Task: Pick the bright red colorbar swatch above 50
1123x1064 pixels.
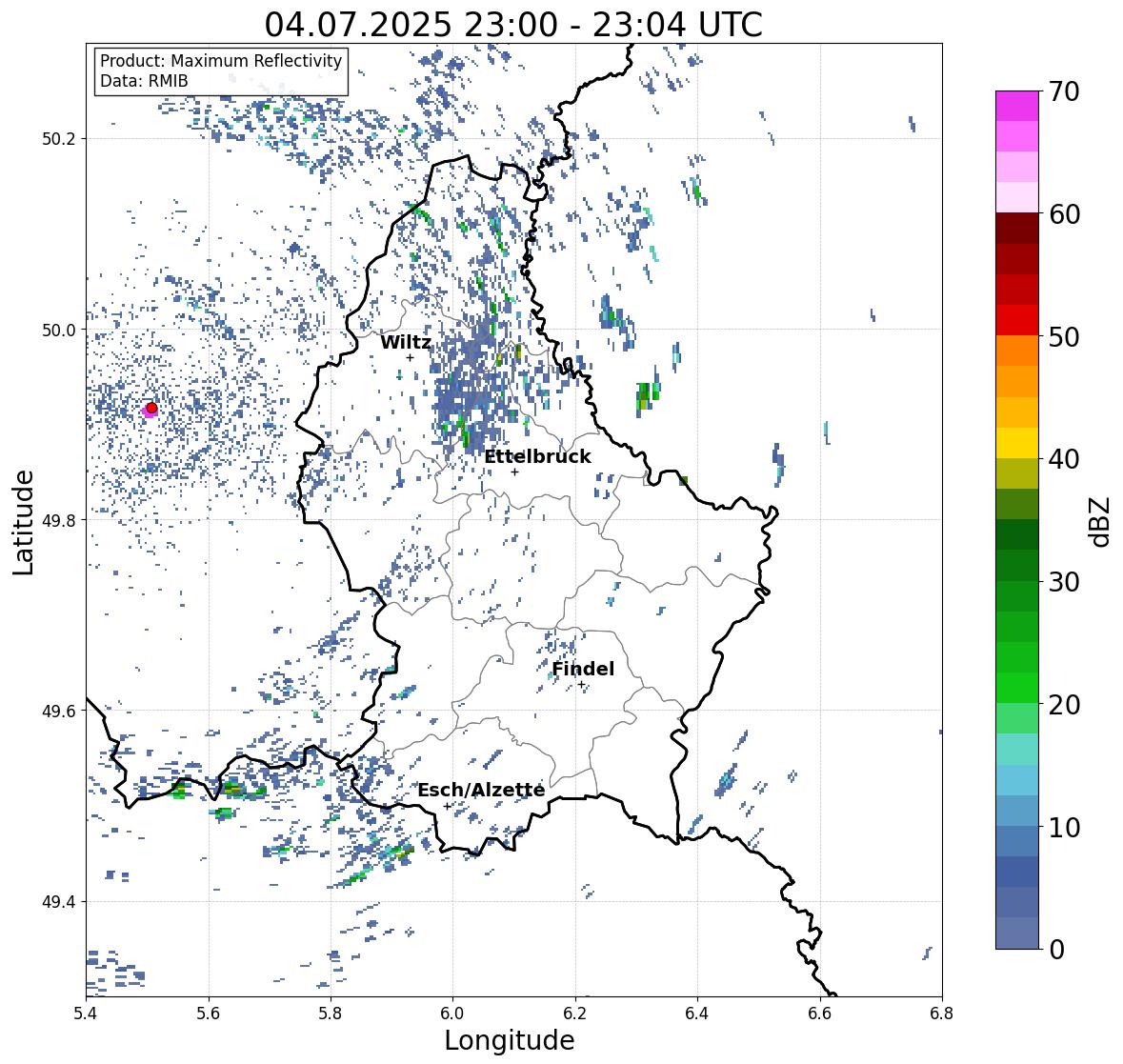Action: click(x=1017, y=320)
